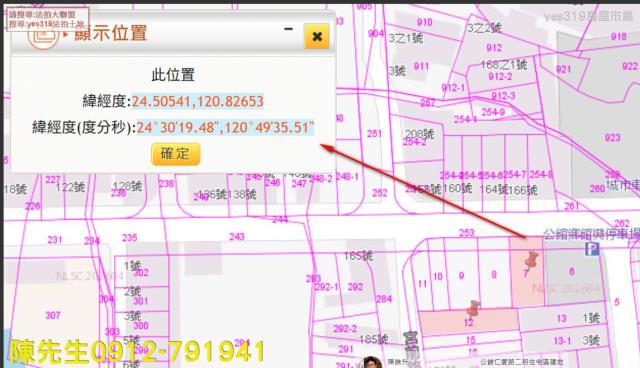Image resolution: width=640 pixels, height=368 pixels.
Task: Select parcel number 307
Action: [53, 315]
